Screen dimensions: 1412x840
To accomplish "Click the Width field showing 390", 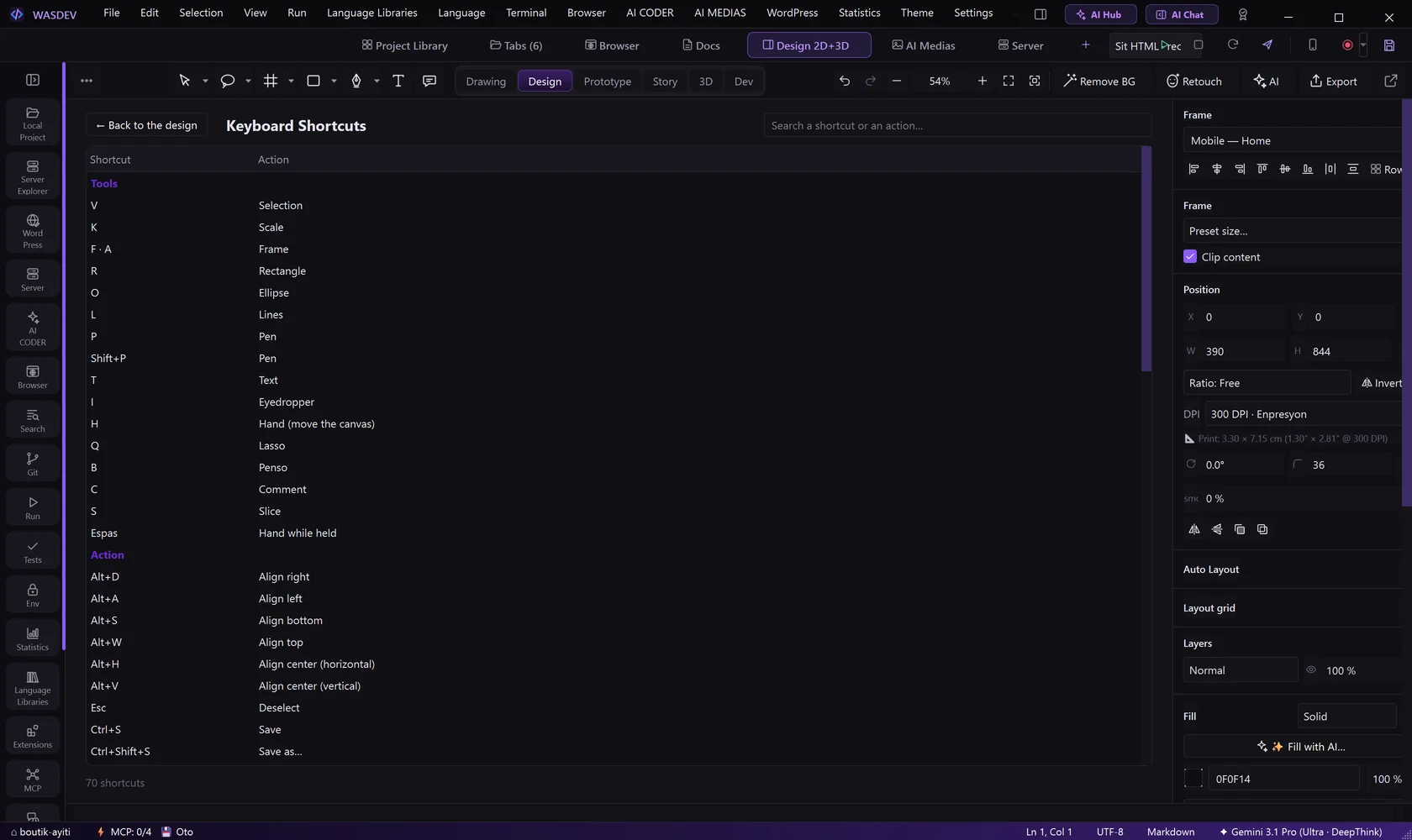I will (1235, 351).
